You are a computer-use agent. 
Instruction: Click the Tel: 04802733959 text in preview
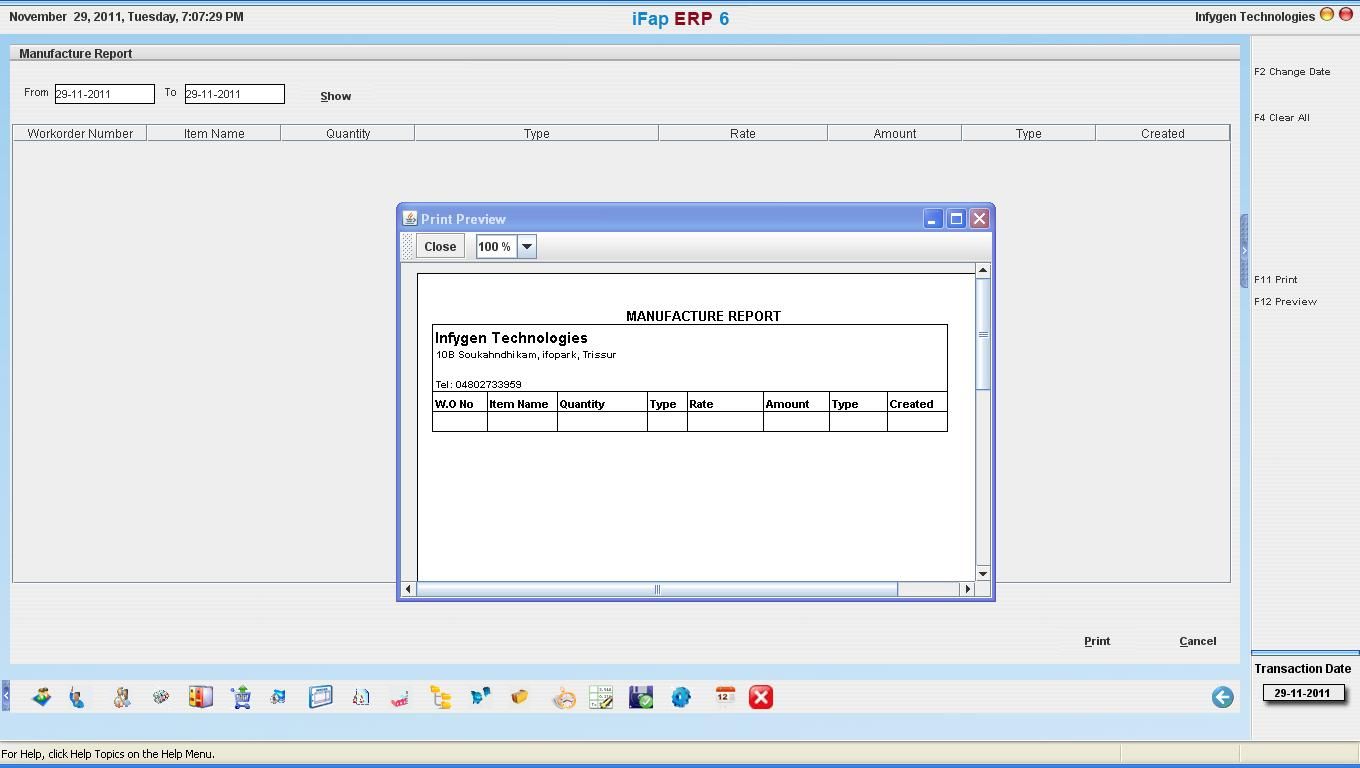478,384
